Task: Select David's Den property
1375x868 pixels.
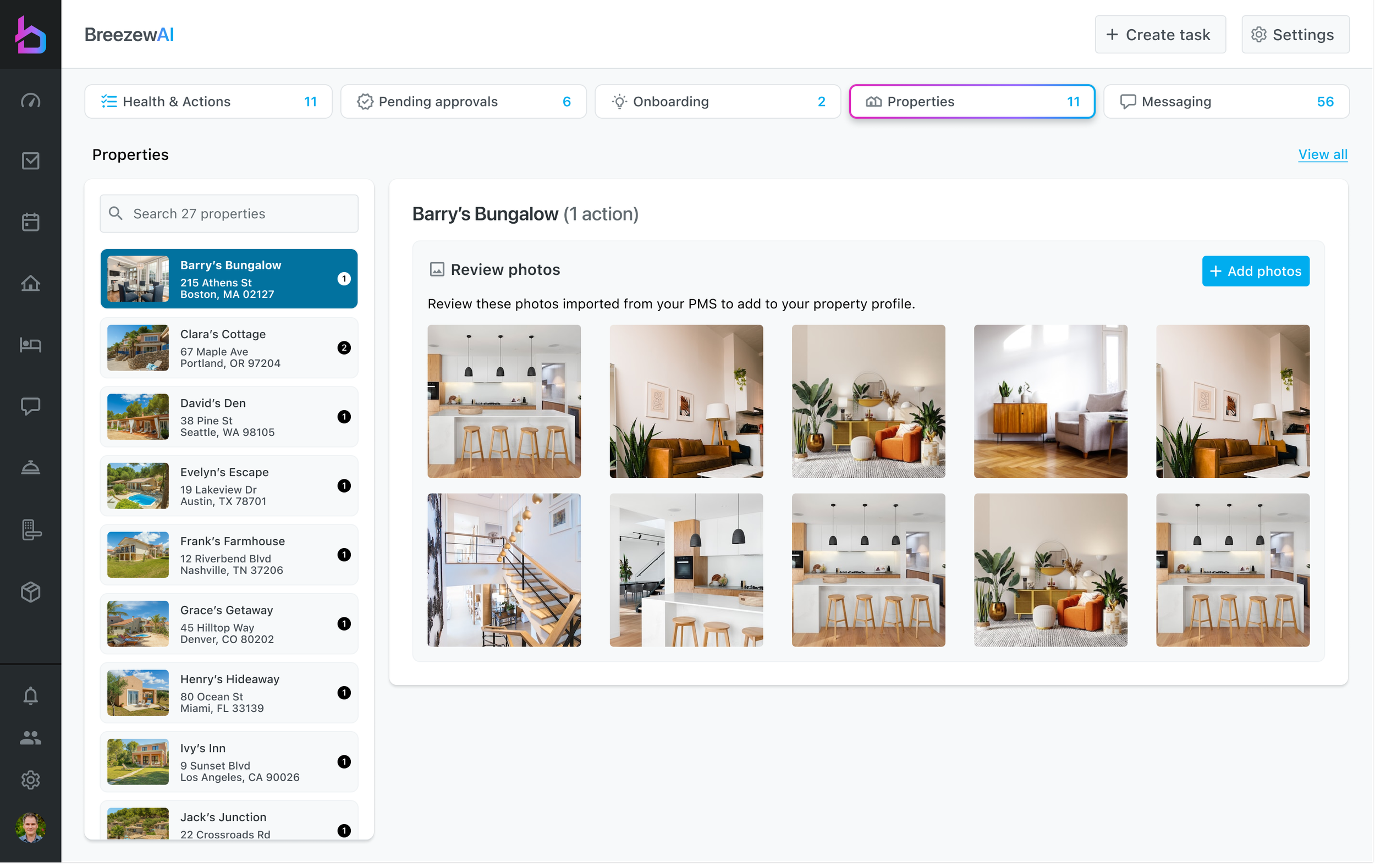Action: click(229, 417)
